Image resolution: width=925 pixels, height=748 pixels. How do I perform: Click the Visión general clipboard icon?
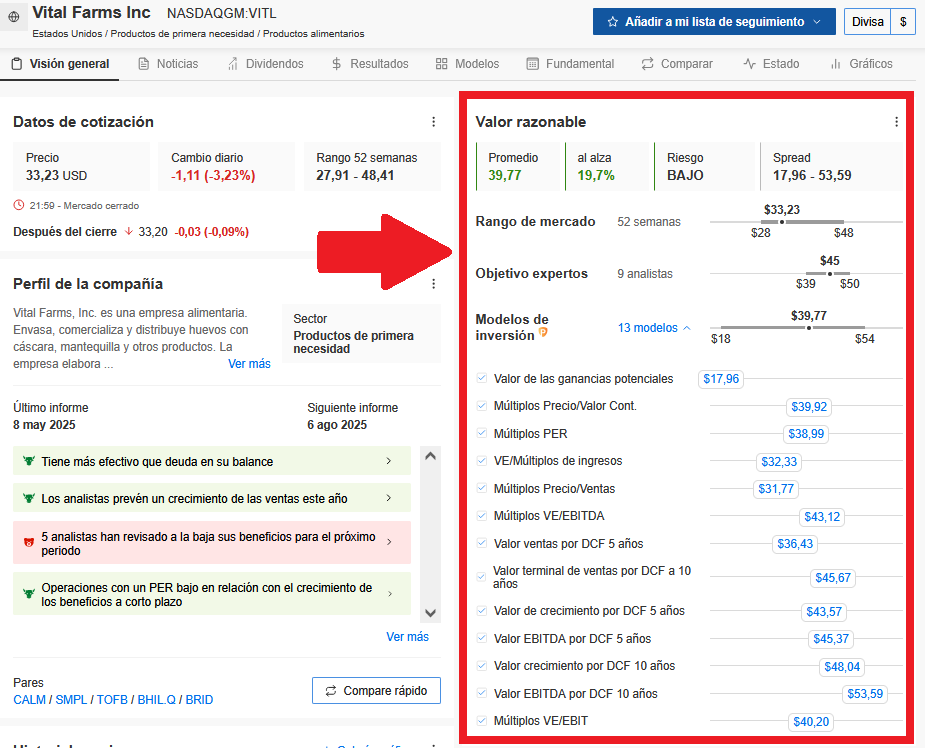17,64
